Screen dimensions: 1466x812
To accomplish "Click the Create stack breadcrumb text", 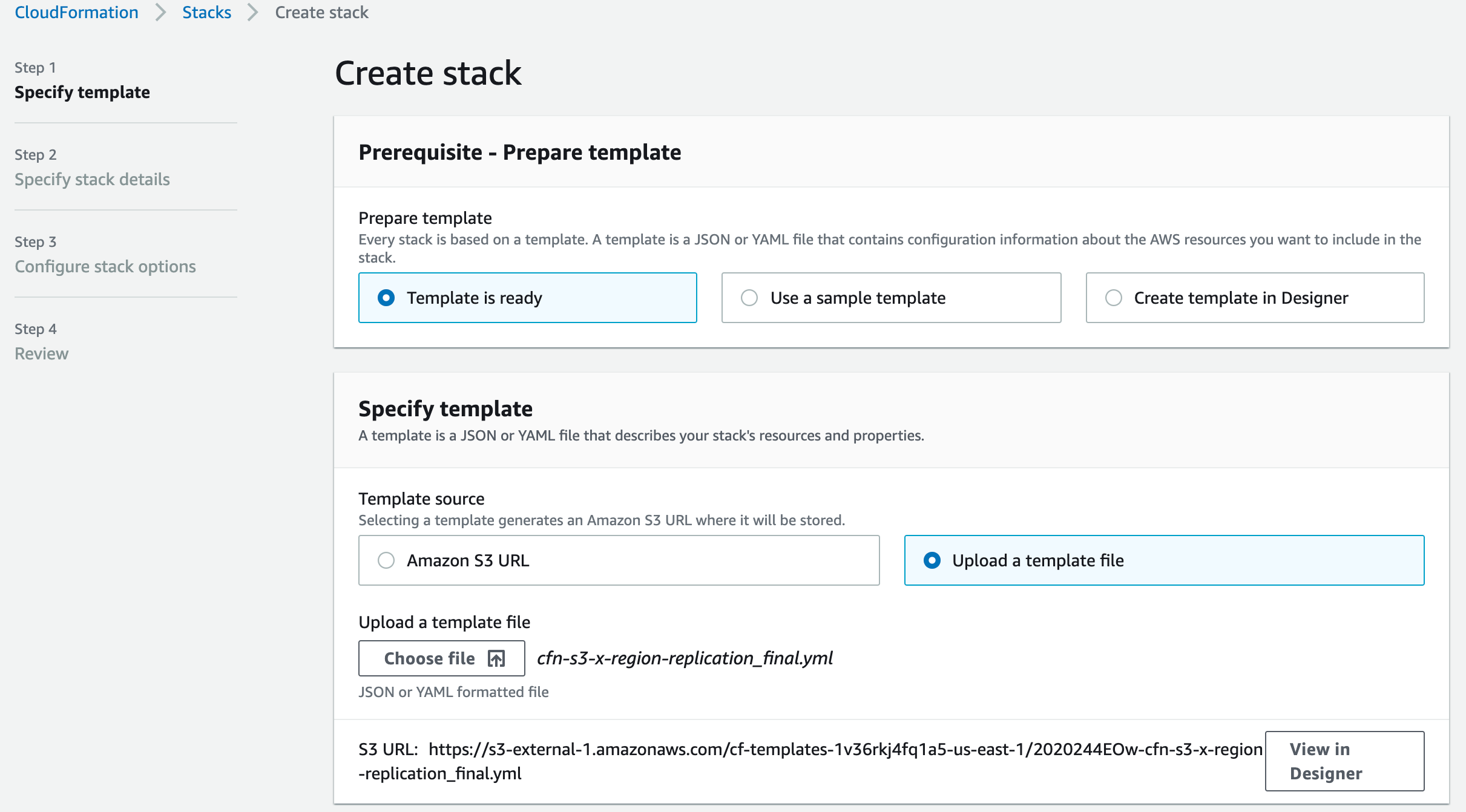I will [321, 12].
